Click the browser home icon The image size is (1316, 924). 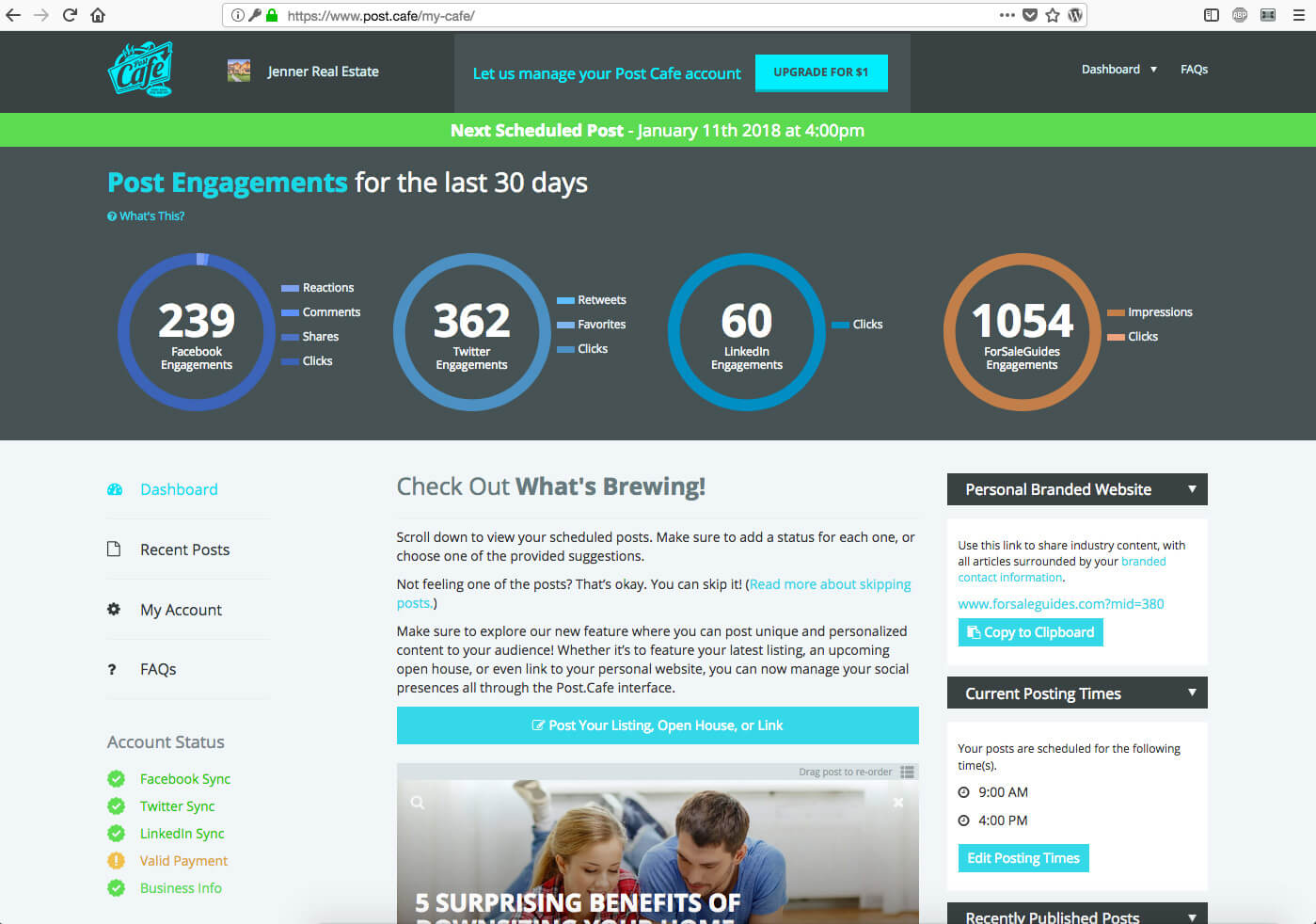pos(98,15)
